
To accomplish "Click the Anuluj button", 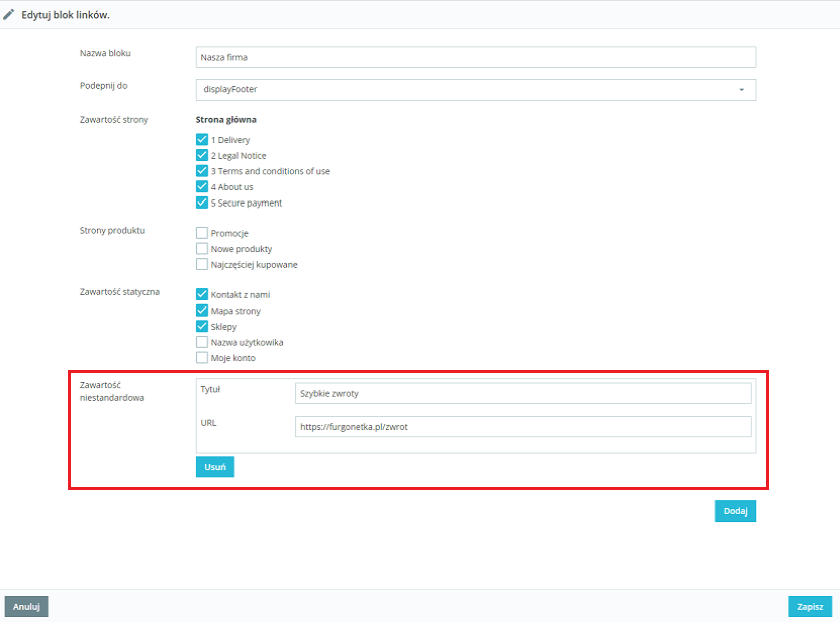I will (26, 606).
